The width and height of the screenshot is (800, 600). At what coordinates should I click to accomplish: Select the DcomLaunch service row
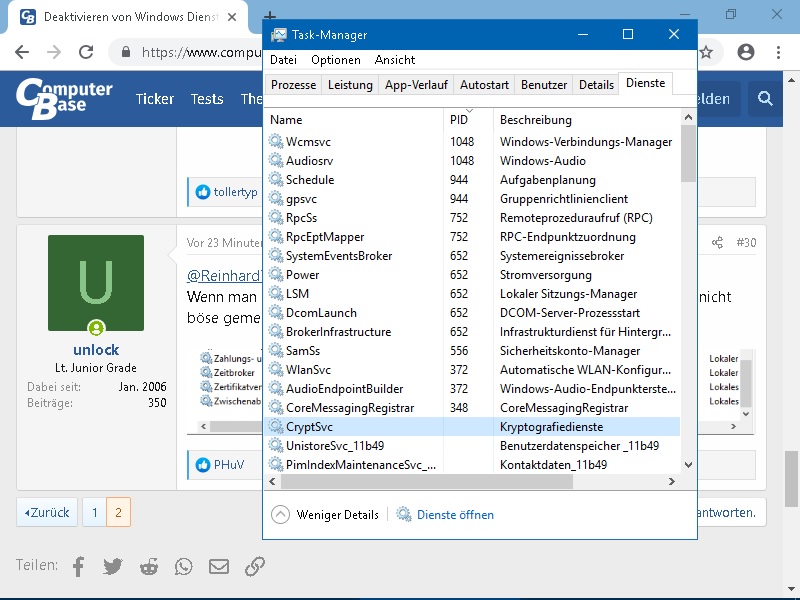click(472, 313)
